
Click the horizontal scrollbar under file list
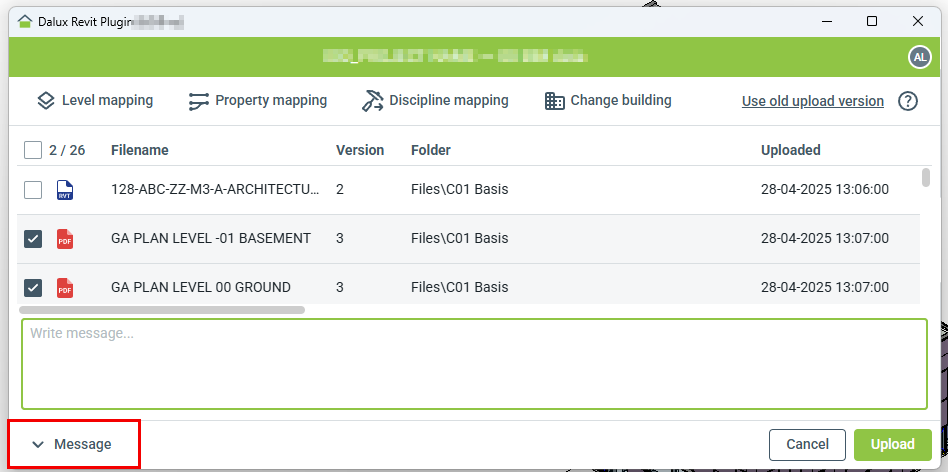tap(162, 310)
